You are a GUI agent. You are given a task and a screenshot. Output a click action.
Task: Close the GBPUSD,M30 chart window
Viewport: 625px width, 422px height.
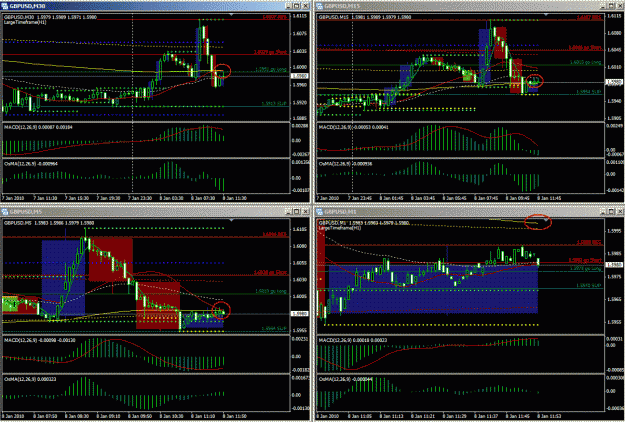(x=305, y=6)
